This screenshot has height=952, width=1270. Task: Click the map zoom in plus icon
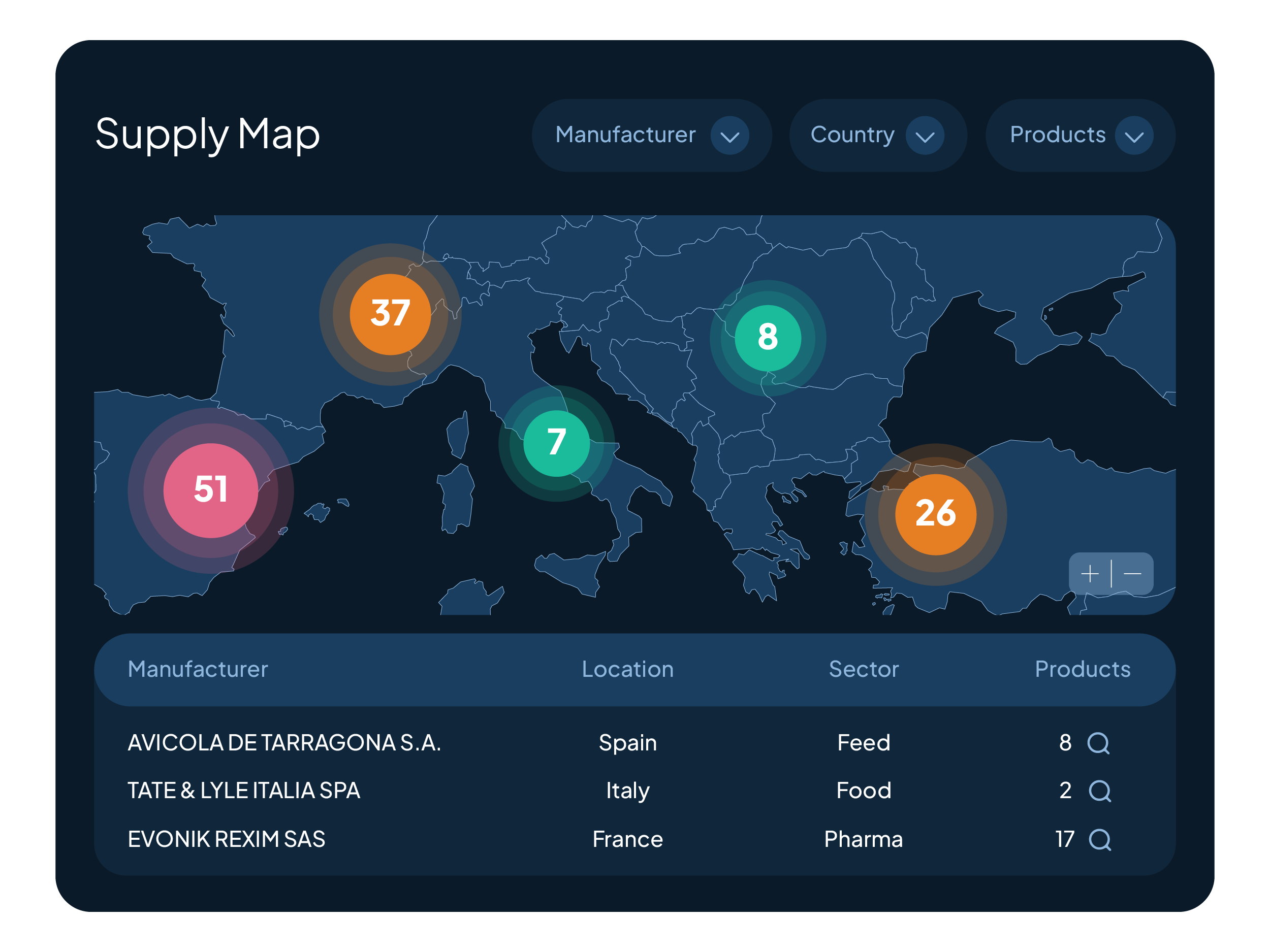click(1089, 573)
